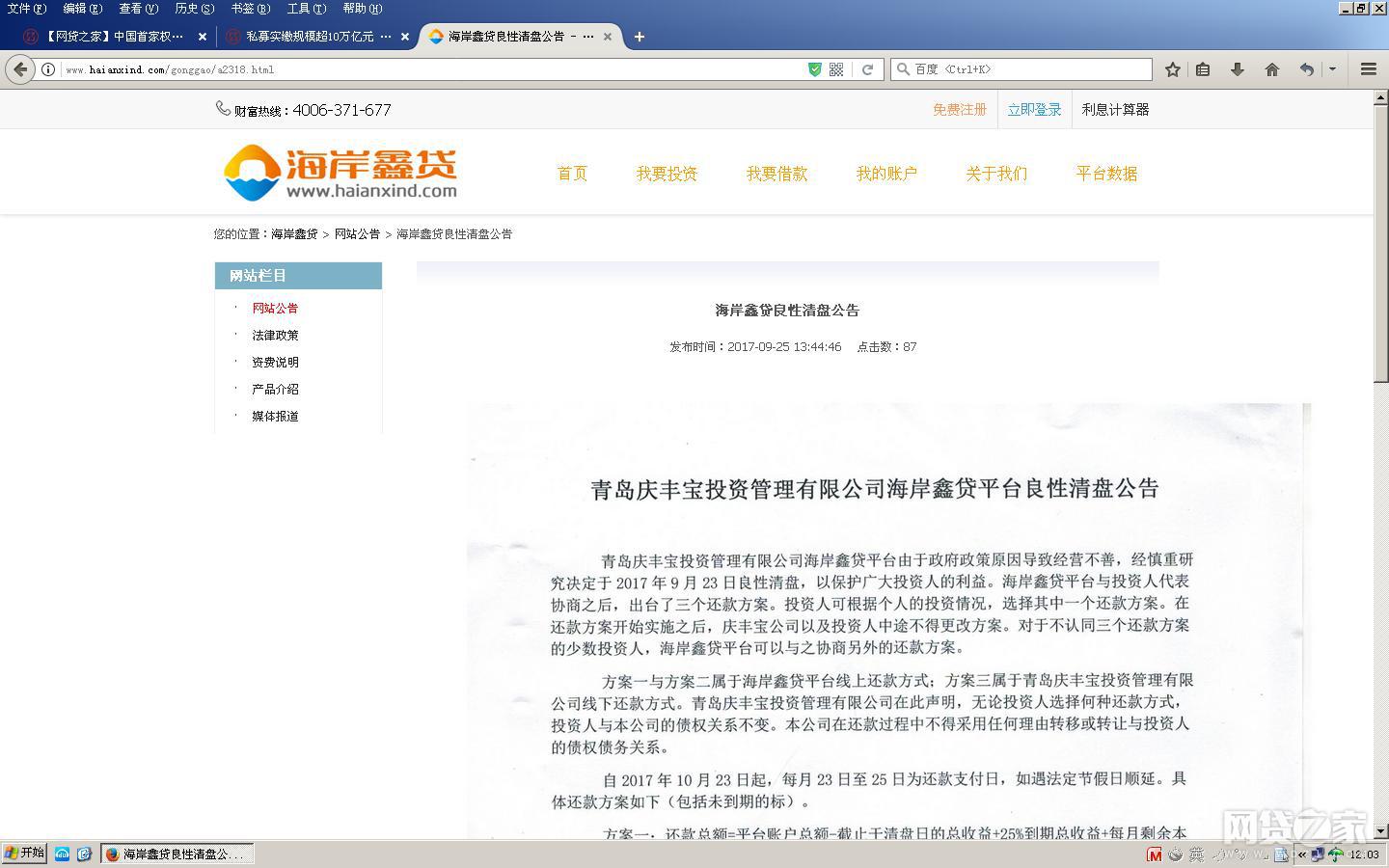This screenshot has width=1389, height=868.
Task: Click the red M tray icon
Action: click(1155, 854)
